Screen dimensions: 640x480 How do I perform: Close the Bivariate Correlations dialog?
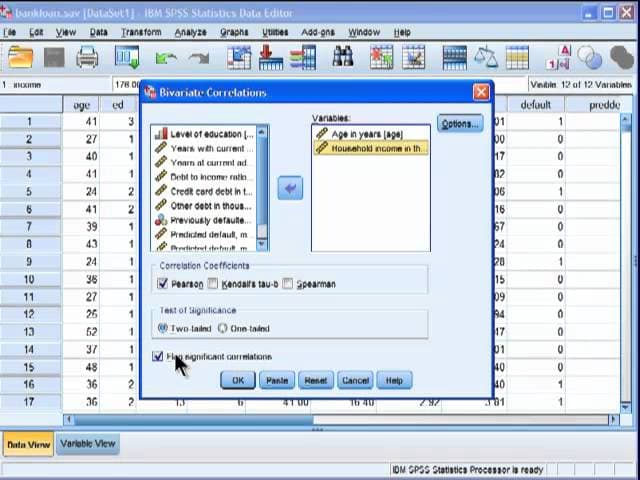pos(481,92)
